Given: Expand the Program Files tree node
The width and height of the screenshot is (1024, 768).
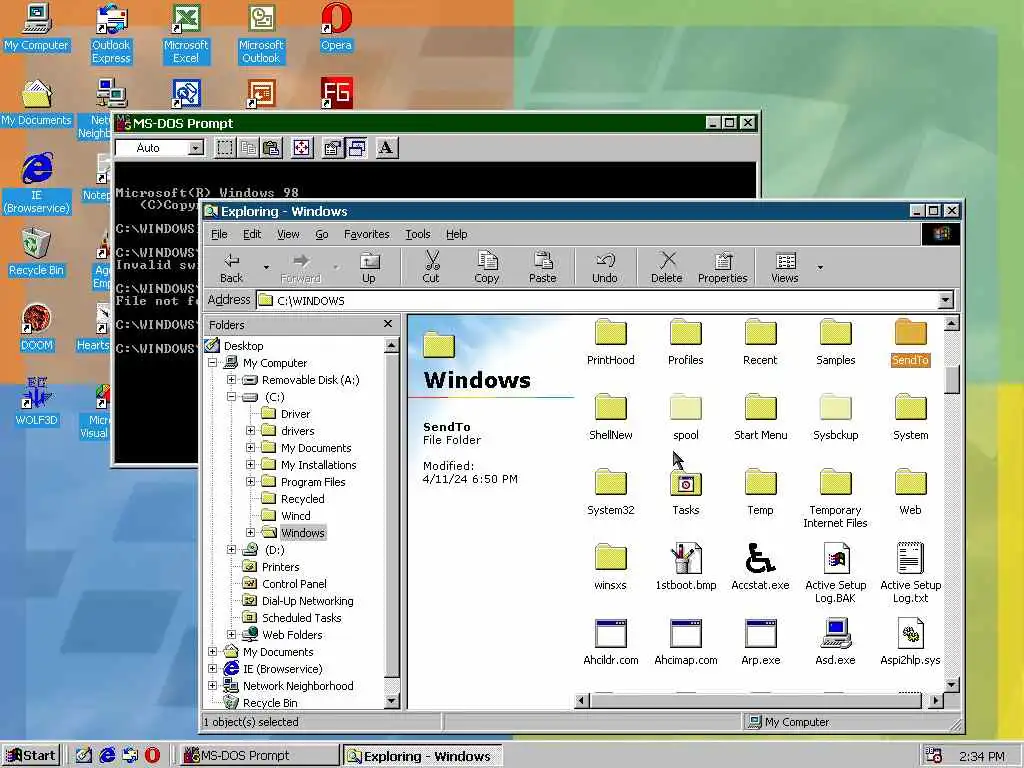Looking at the screenshot, I should point(250,481).
